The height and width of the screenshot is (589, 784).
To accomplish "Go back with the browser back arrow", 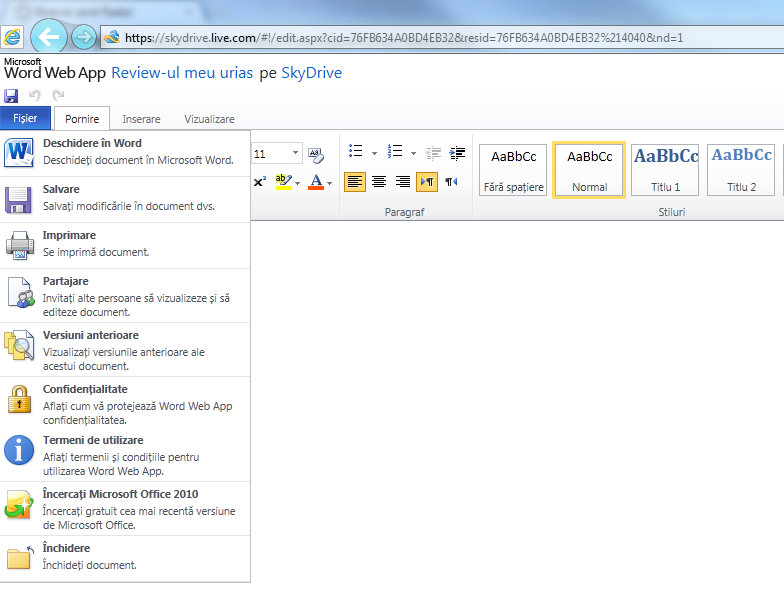I will click(48, 36).
